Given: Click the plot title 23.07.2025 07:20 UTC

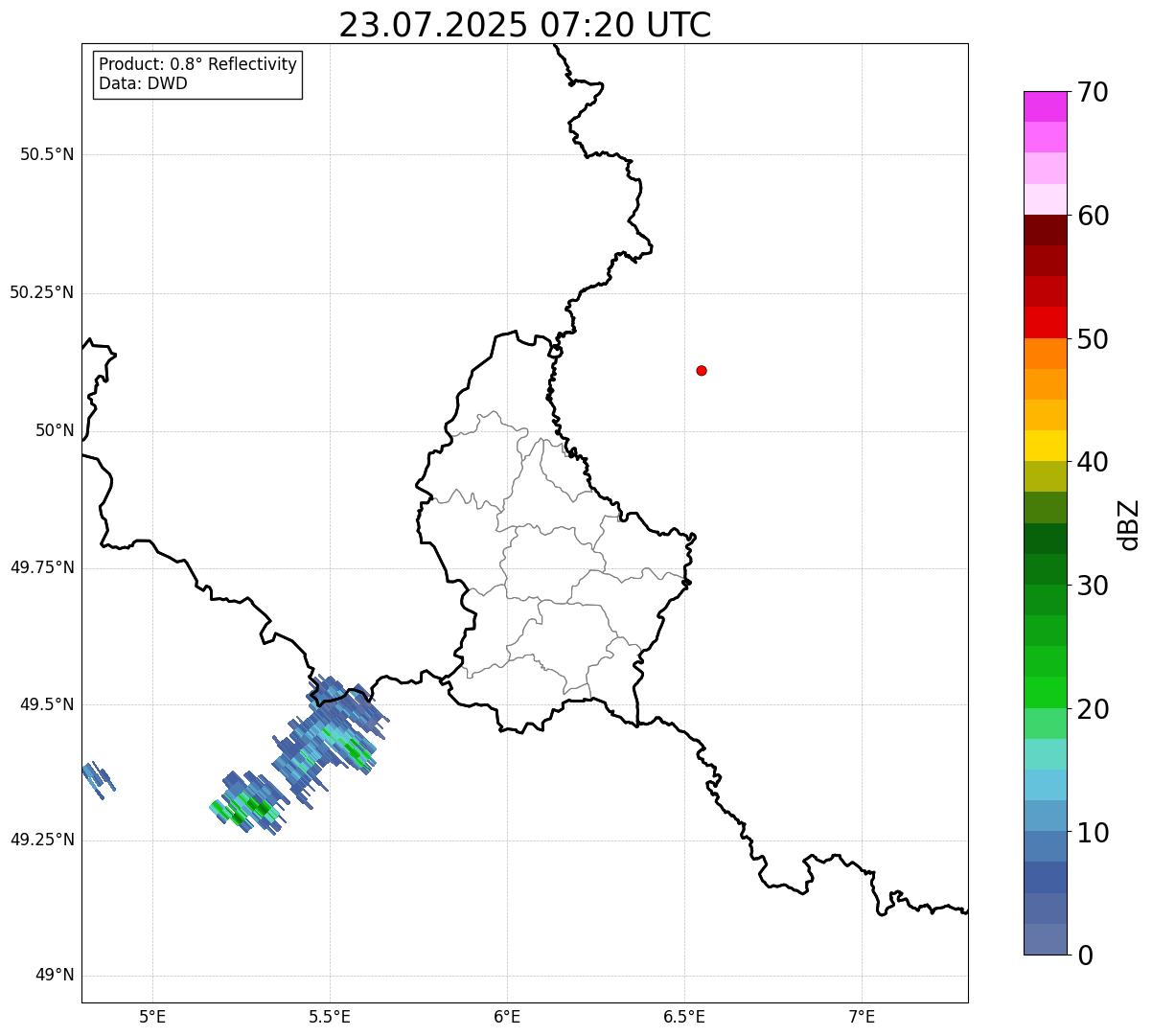Looking at the screenshot, I should click(x=525, y=25).
